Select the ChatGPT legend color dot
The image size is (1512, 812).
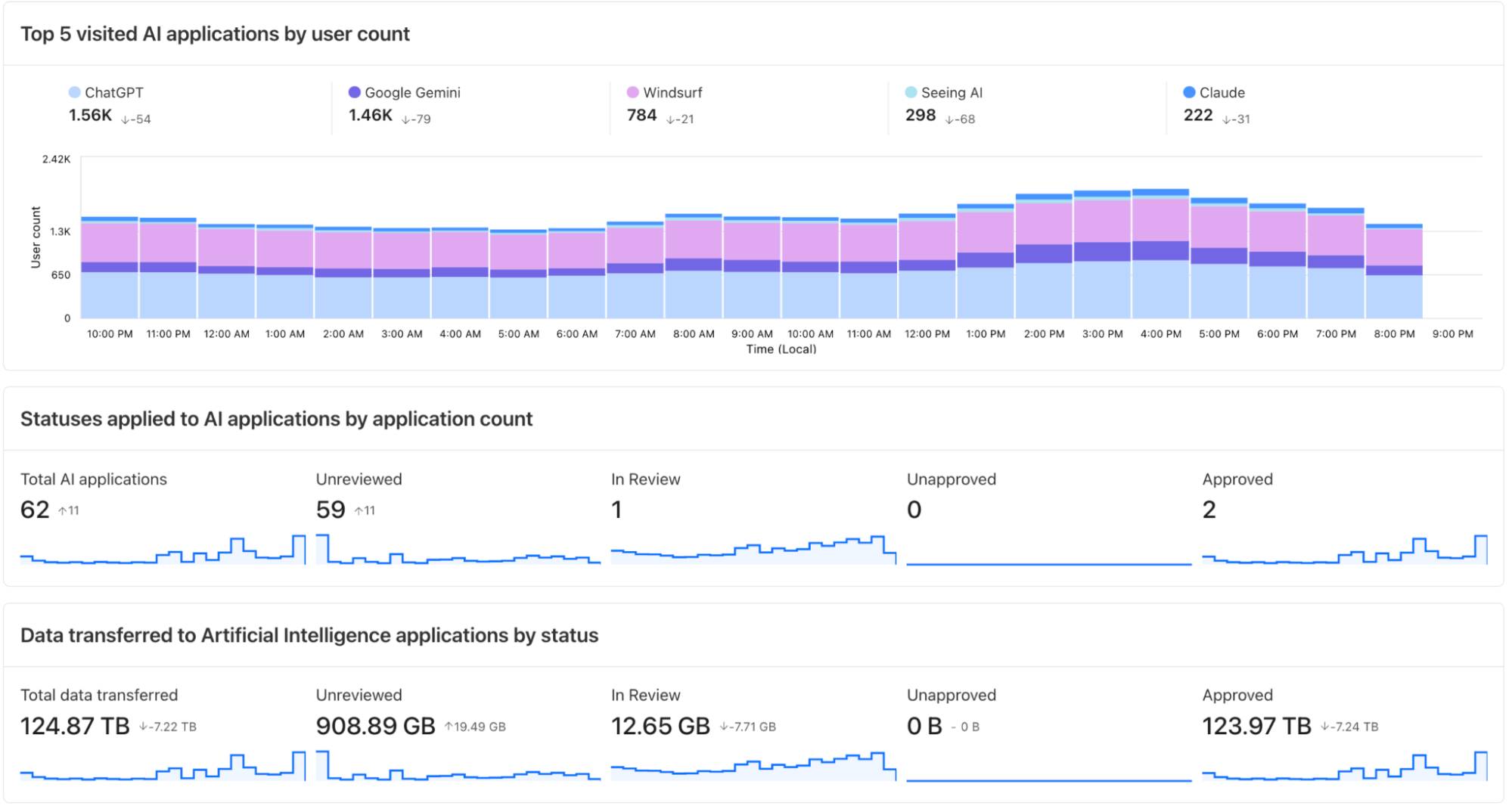[73, 92]
